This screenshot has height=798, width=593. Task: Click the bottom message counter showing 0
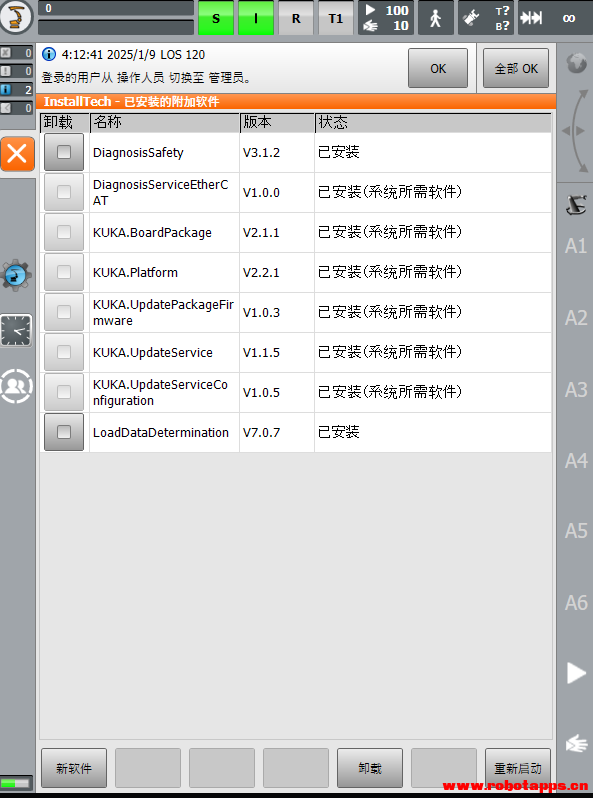pos(16,108)
